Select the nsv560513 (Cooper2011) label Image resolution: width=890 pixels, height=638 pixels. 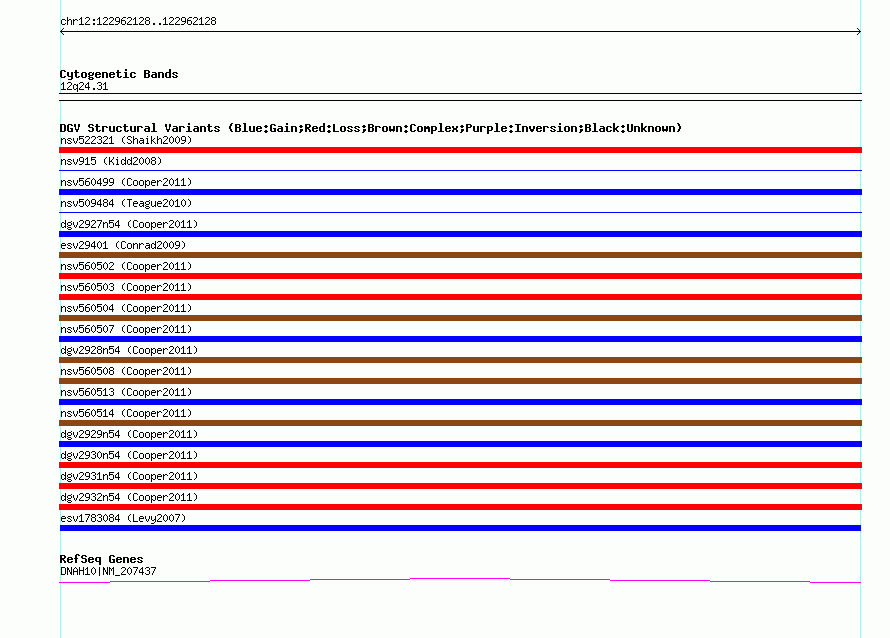click(126, 392)
